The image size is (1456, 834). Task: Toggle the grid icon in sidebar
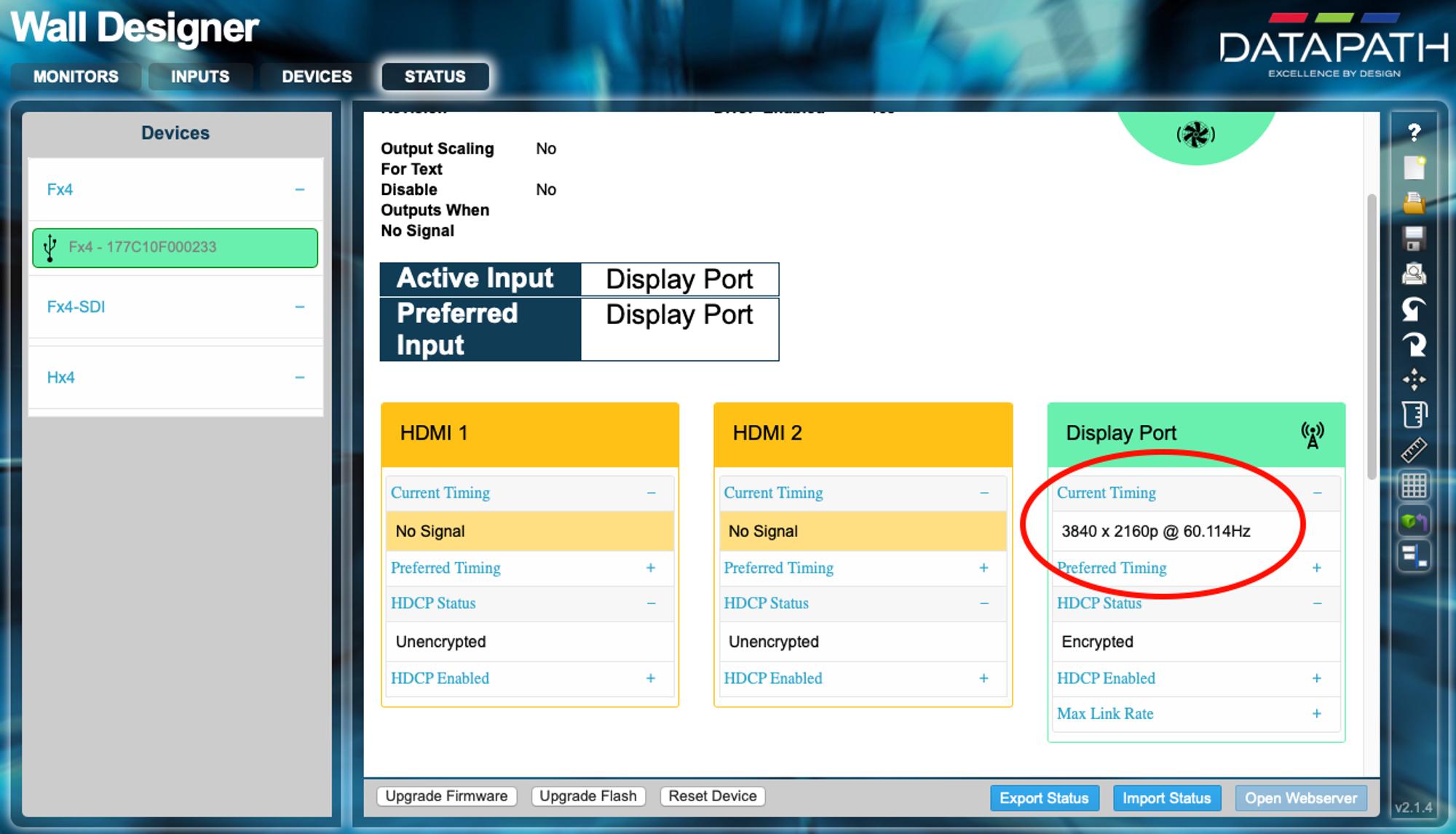pos(1414,485)
